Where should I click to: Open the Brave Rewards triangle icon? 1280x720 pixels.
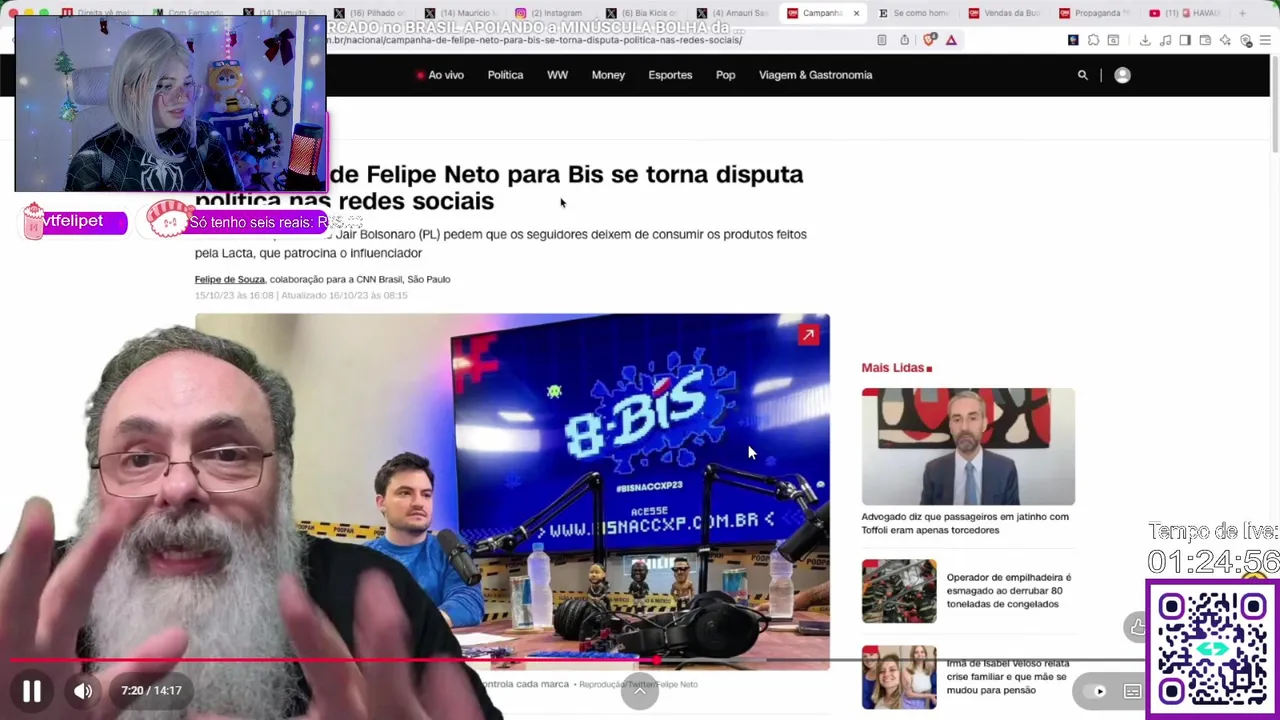(951, 40)
